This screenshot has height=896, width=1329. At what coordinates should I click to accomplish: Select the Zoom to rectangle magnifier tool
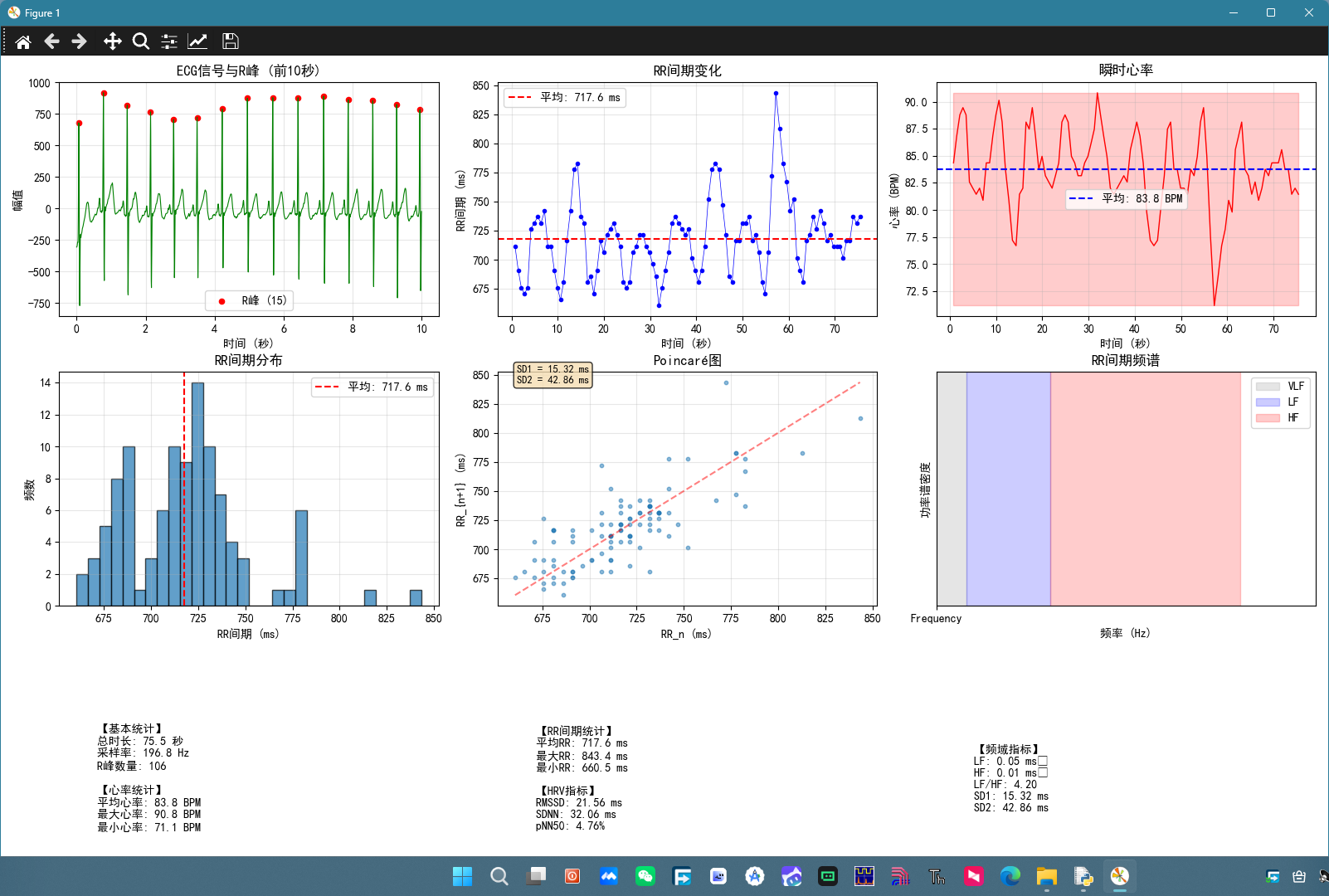click(141, 41)
